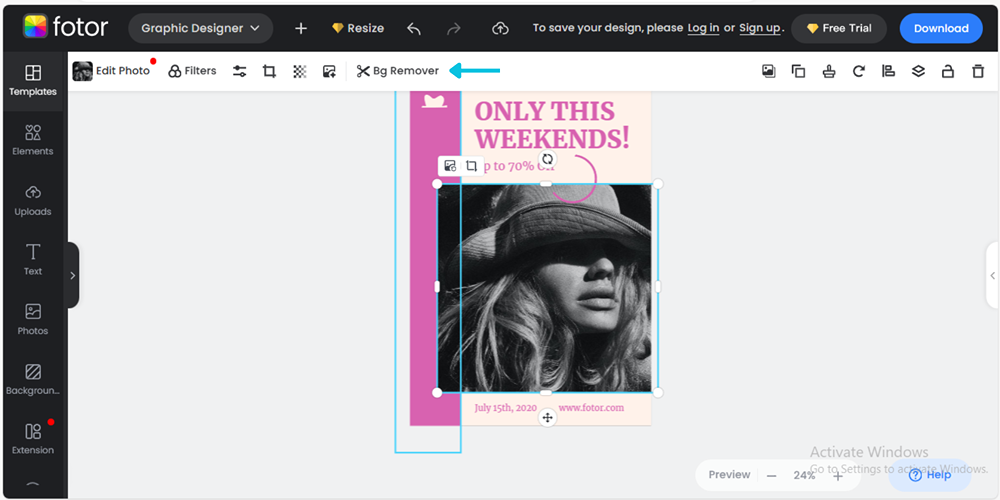This screenshot has height=500, width=1000.
Task: Click Edit Photo in the toolbar
Action: pos(112,71)
